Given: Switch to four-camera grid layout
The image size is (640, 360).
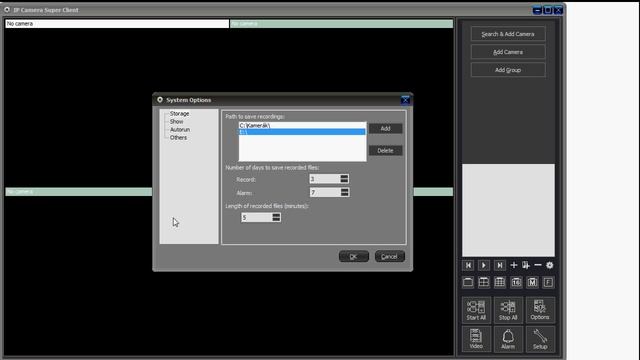Looking at the screenshot, I should pyautogui.click(x=484, y=282).
